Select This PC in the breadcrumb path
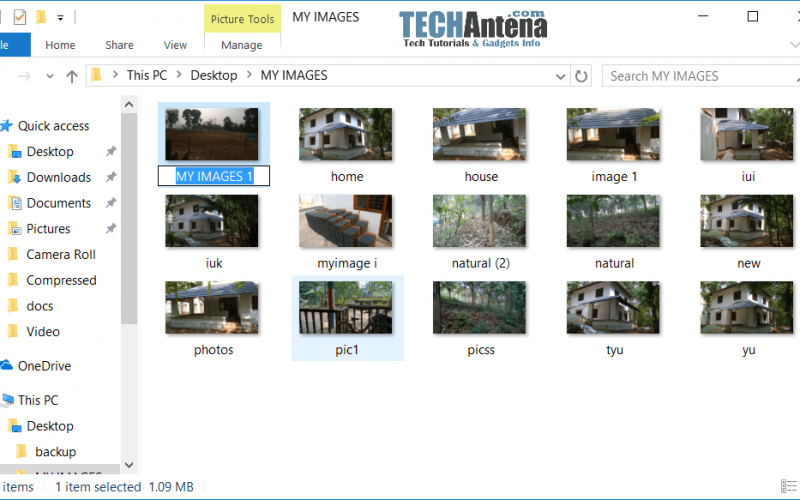 tap(147, 76)
